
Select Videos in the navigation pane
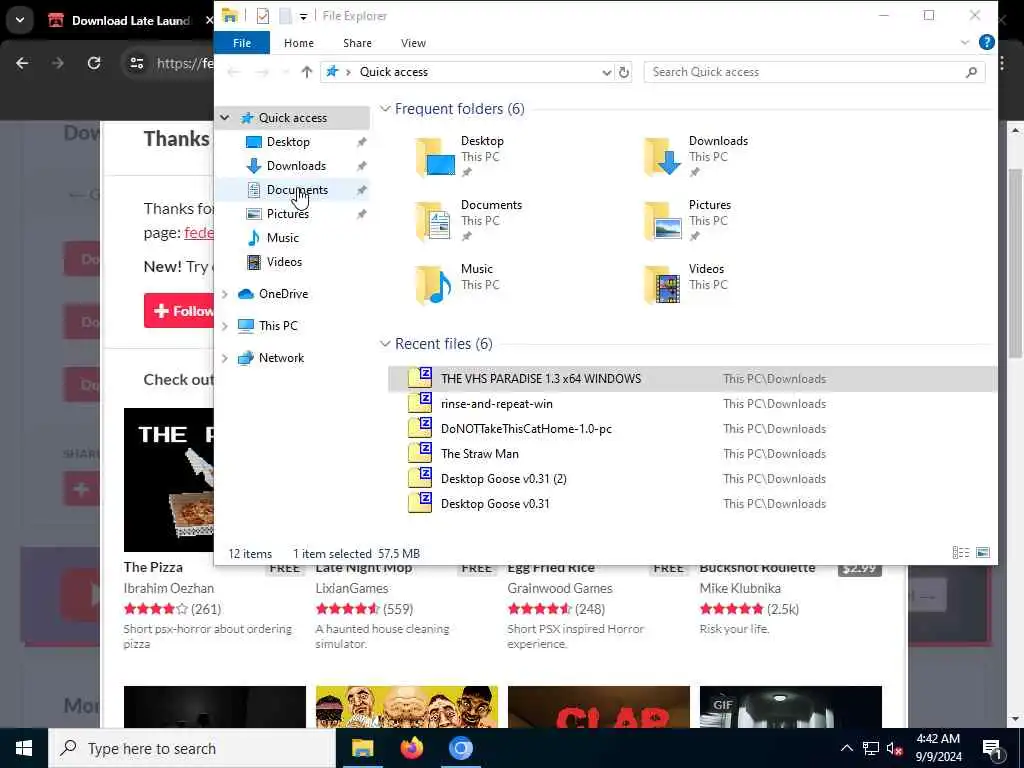[284, 262]
